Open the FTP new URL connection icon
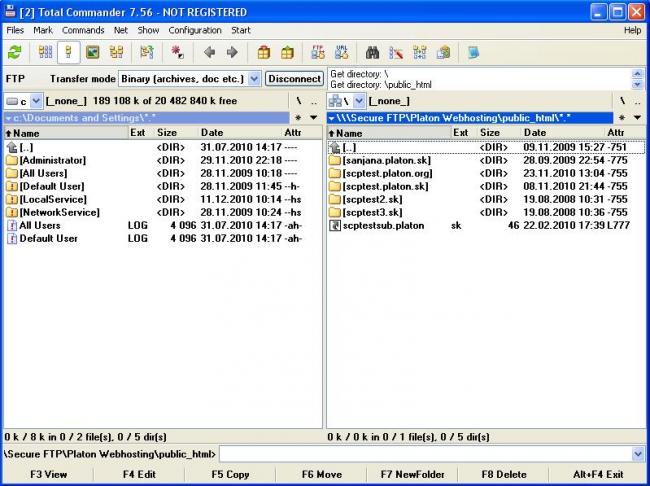The height and width of the screenshot is (486, 650). point(342,53)
